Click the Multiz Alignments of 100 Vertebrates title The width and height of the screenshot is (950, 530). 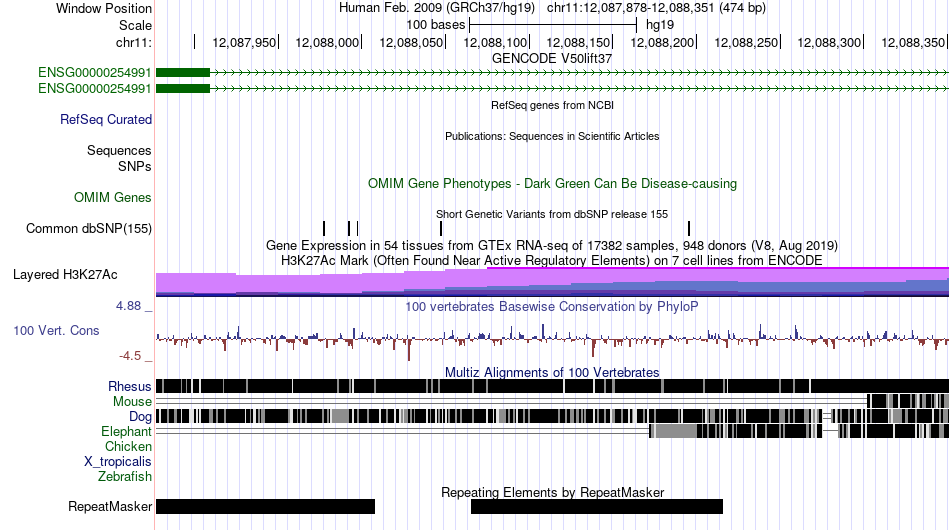pyautogui.click(x=552, y=372)
